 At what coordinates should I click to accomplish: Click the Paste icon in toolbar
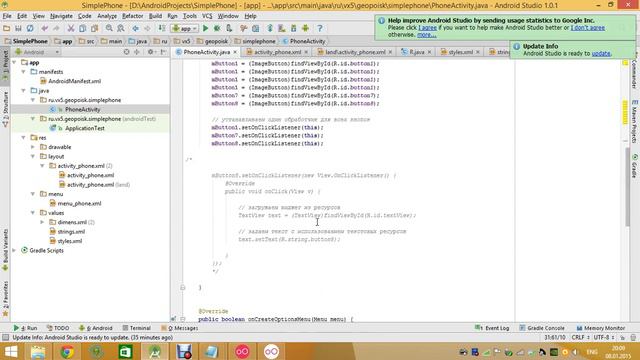pyautogui.click(x=95, y=28)
